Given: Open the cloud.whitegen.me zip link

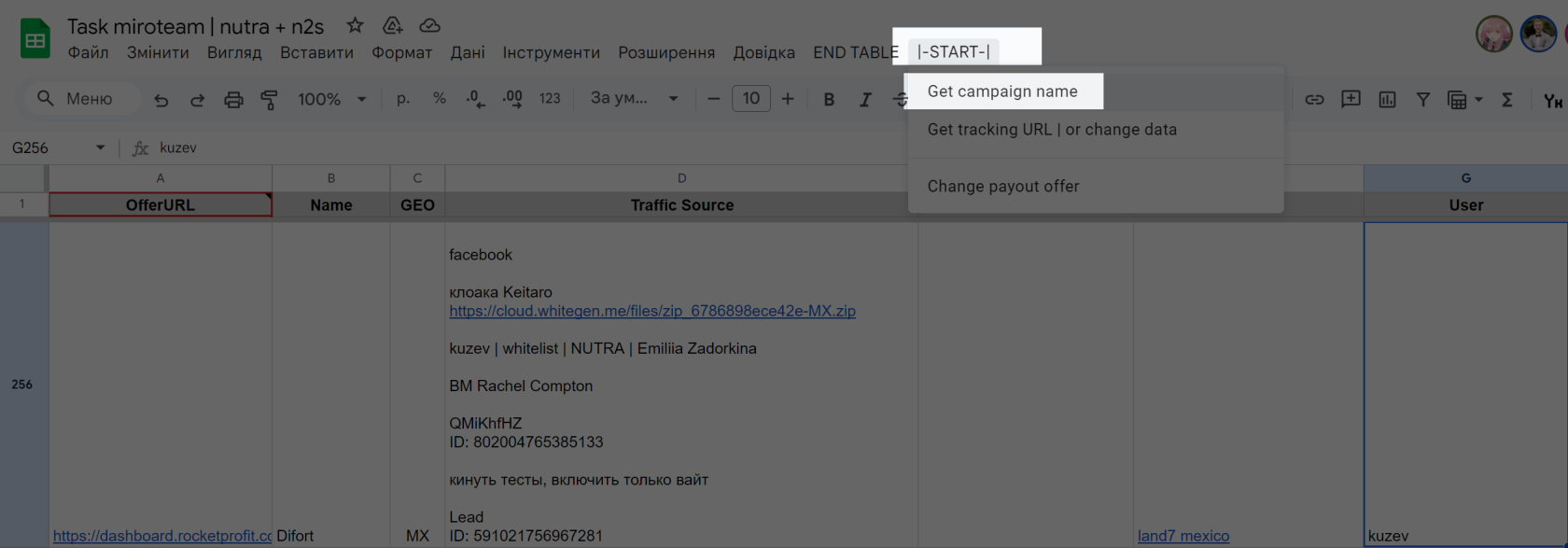Looking at the screenshot, I should click(652, 311).
